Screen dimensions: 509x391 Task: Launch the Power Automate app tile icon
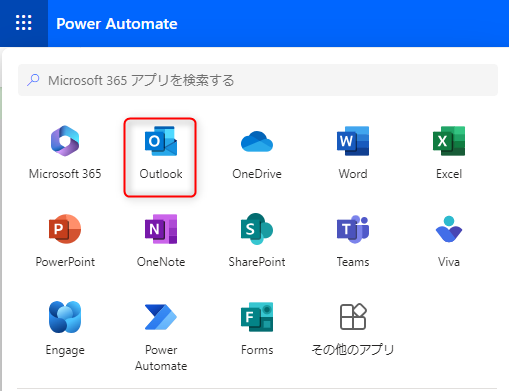click(161, 317)
